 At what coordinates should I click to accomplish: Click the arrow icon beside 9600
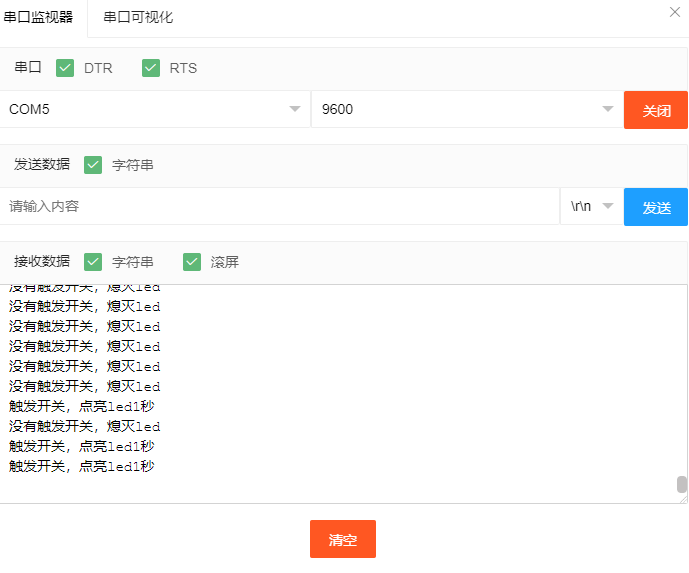pyautogui.click(x=607, y=110)
